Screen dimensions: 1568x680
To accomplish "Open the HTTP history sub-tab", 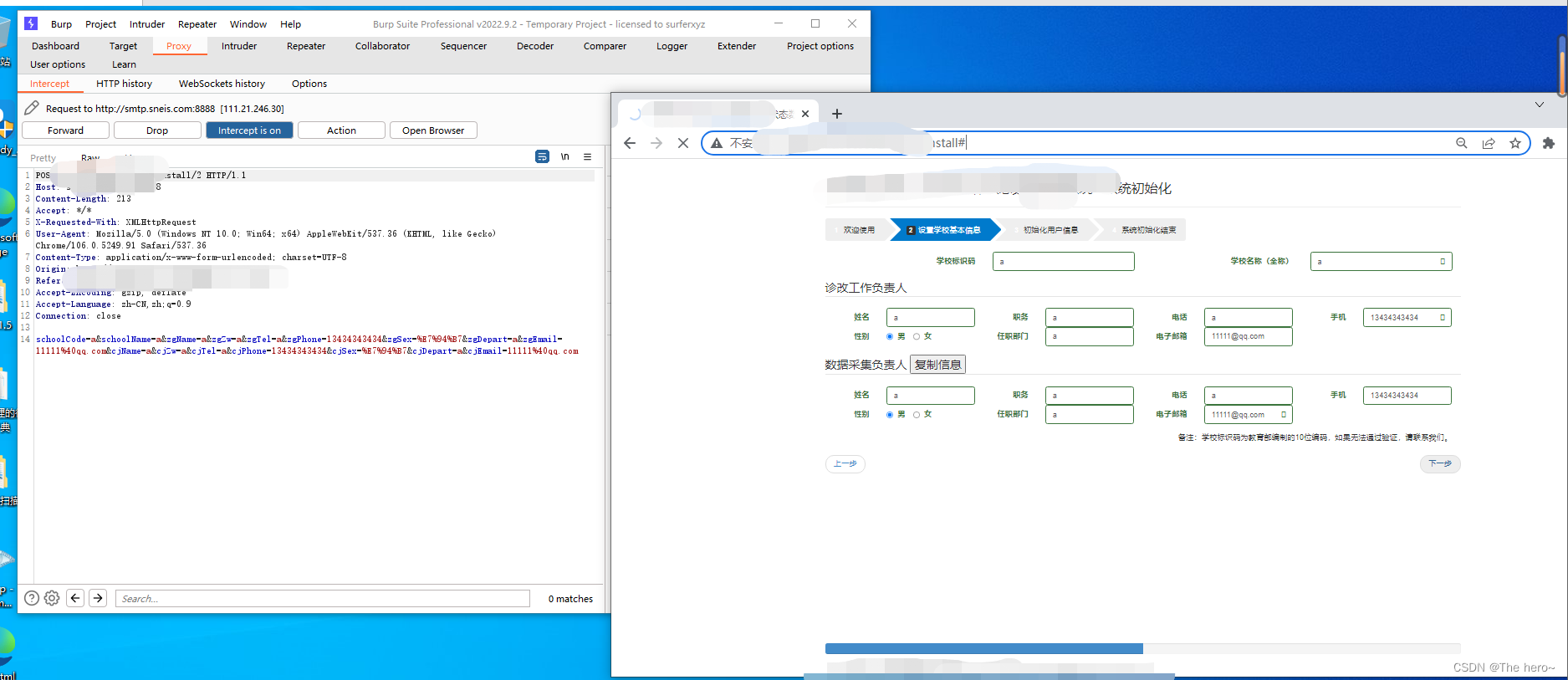I will pyautogui.click(x=124, y=84).
